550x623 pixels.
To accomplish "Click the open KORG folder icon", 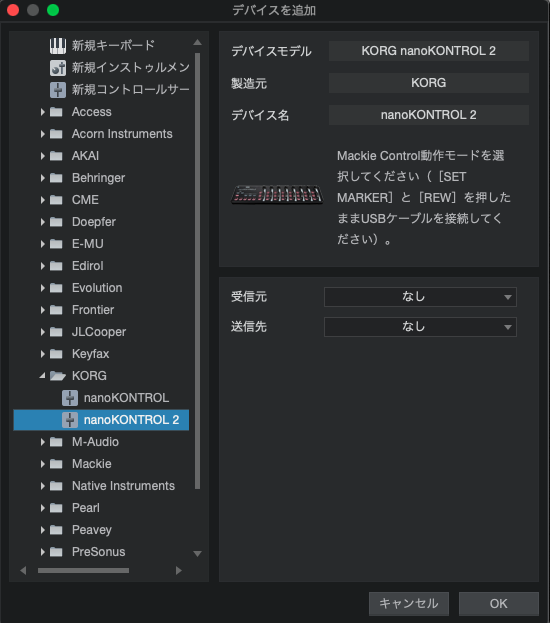I will [58, 376].
